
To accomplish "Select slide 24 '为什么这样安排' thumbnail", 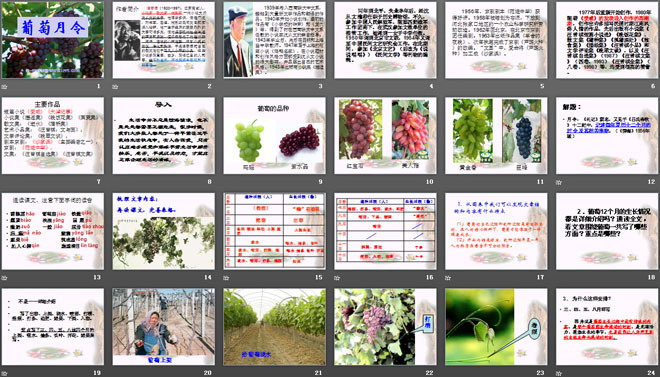I will (607, 327).
